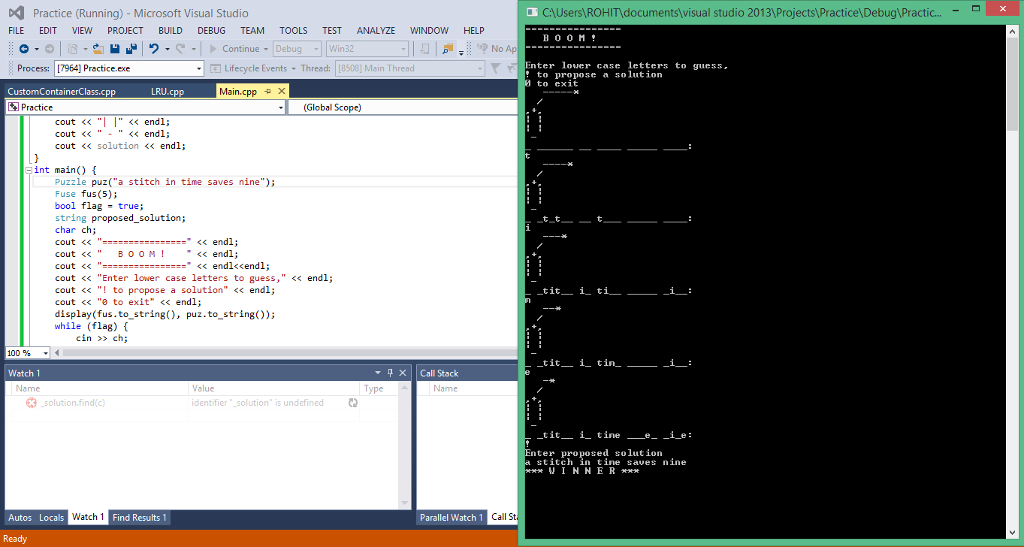This screenshot has height=547, width=1024.
Task: Click the Watch 1 scroll down arrow
Action: tap(404, 503)
